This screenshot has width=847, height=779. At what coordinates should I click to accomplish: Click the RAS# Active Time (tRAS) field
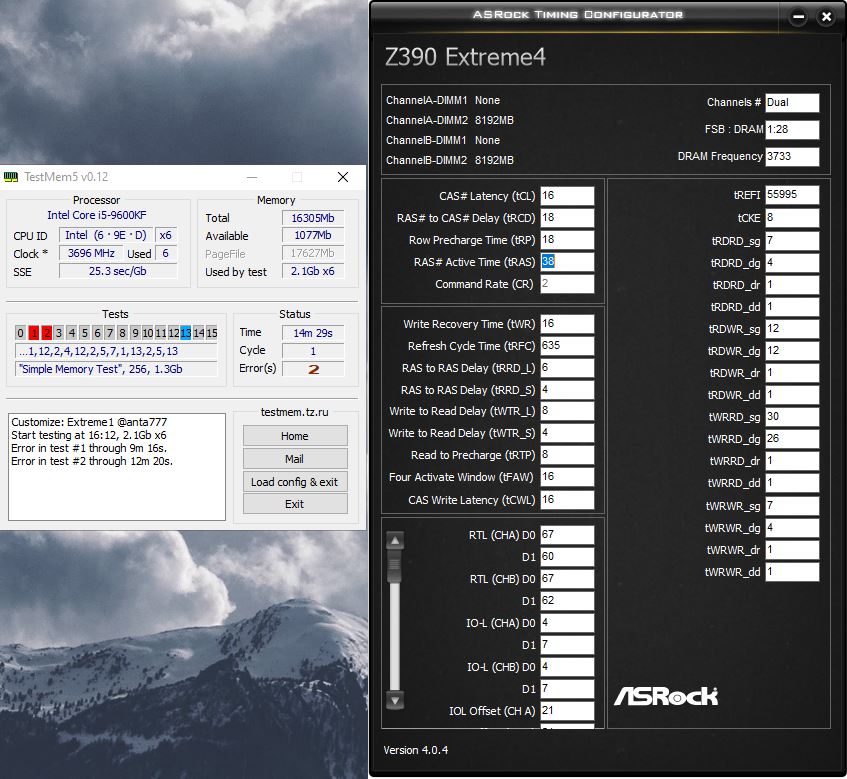pos(567,262)
